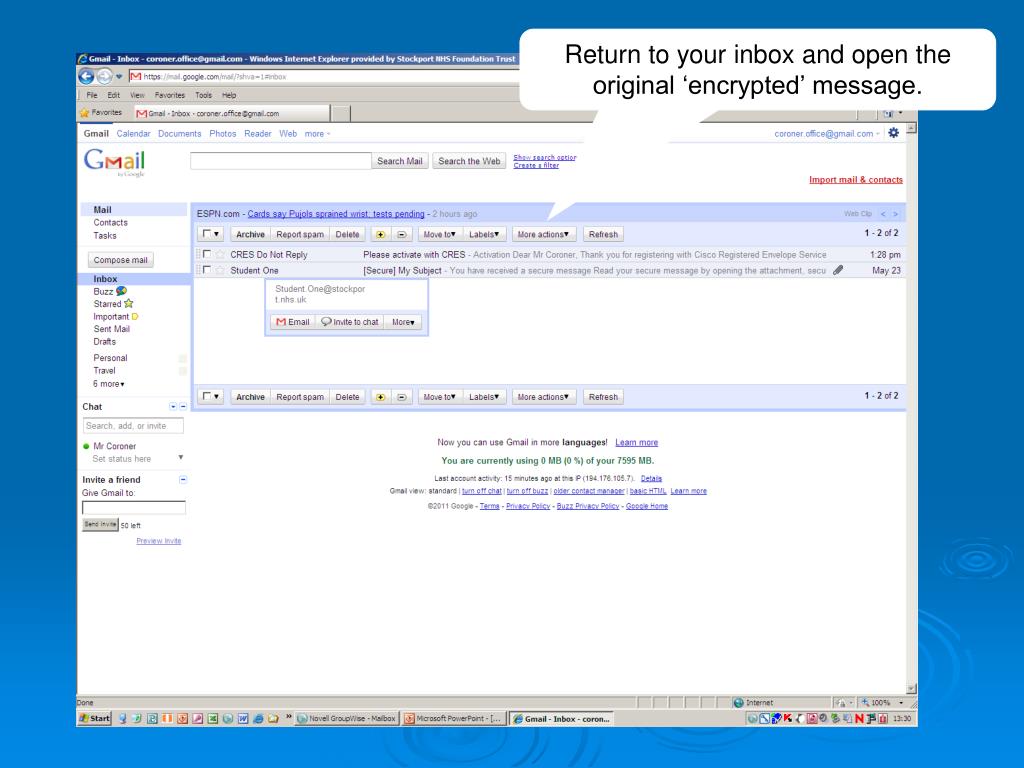1024x768 pixels.
Task: Click the Give Gmail to input field
Action: pos(134,507)
